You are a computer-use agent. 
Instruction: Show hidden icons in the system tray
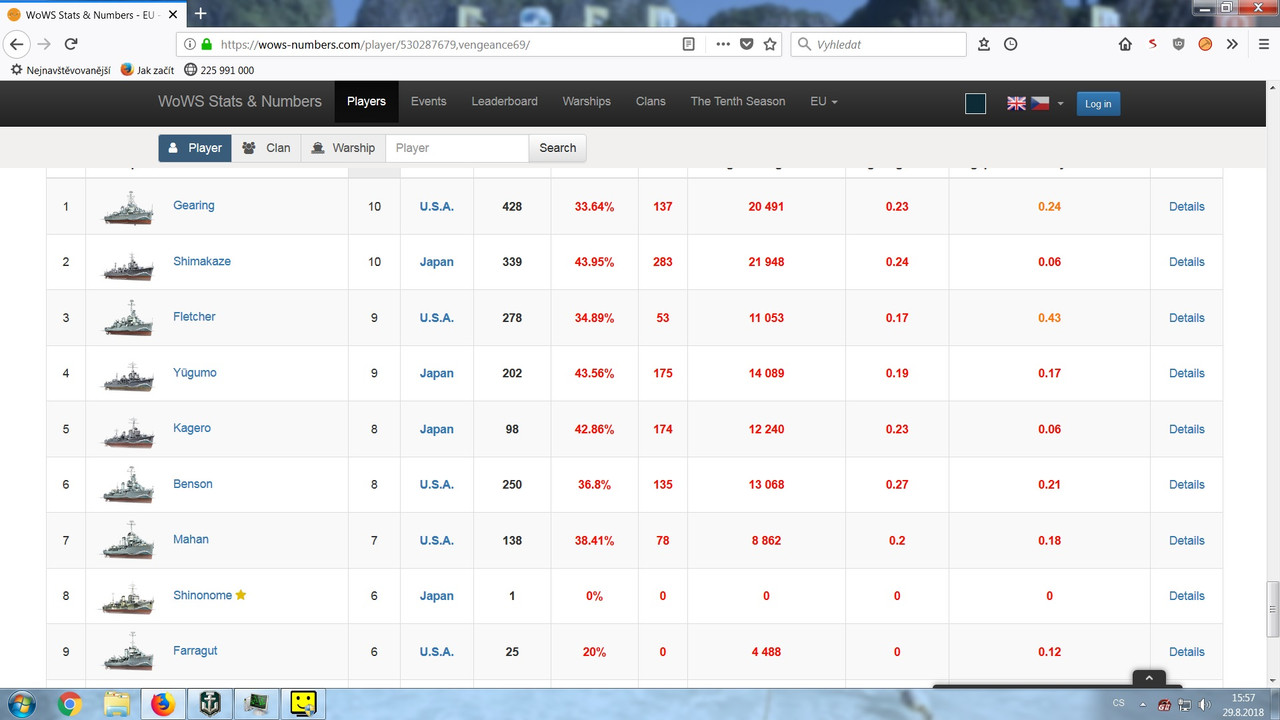click(x=1145, y=704)
